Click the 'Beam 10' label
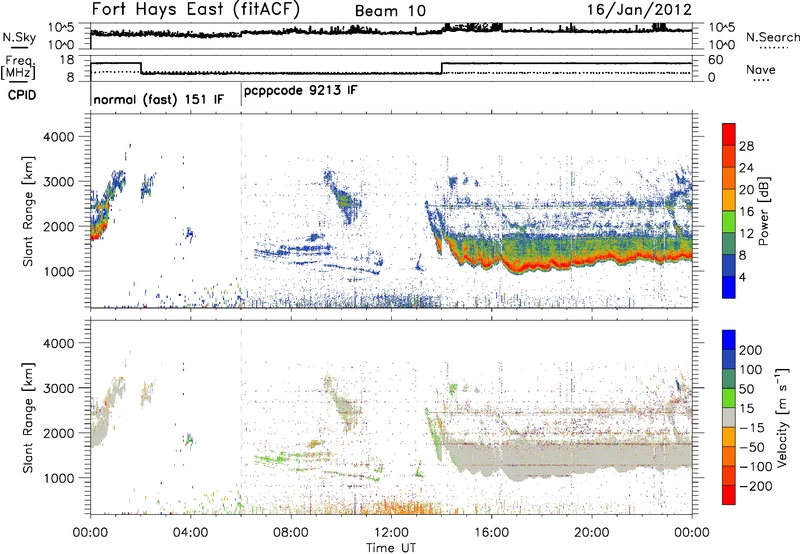Screen dimensions: 800x554 pyautogui.click(x=390, y=11)
